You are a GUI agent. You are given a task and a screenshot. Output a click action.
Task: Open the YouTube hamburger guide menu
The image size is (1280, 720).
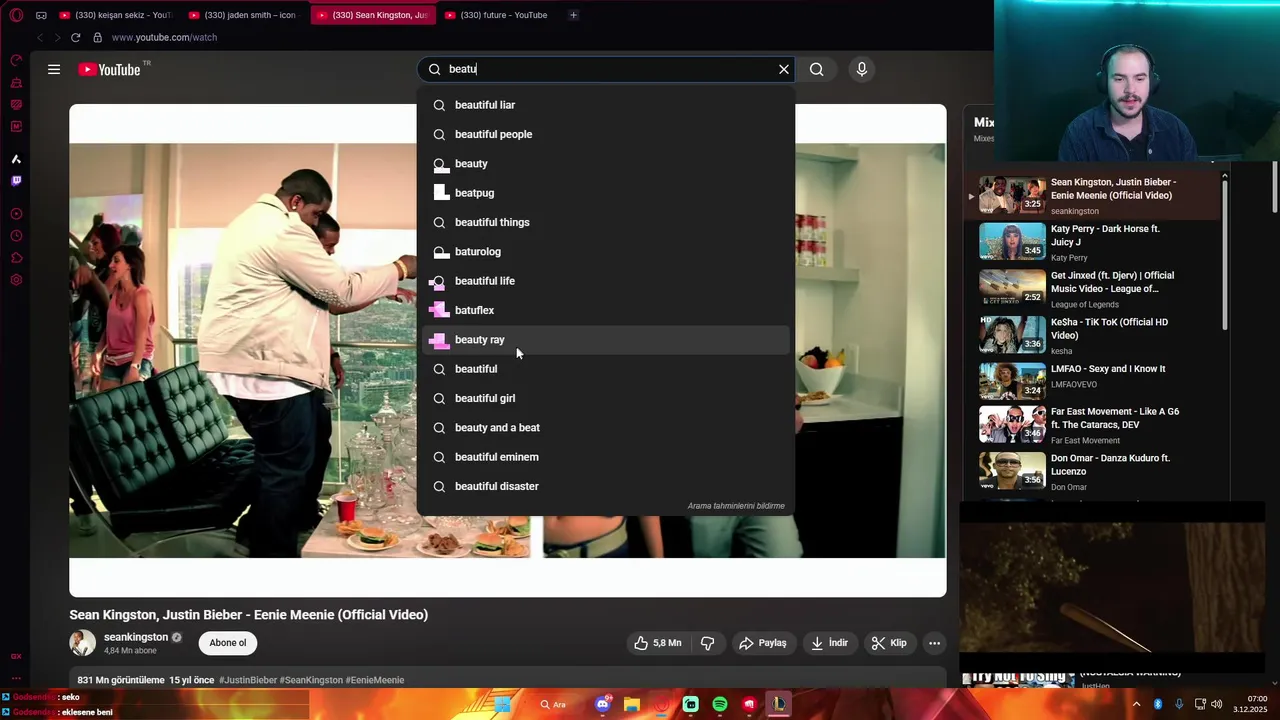pyautogui.click(x=54, y=69)
